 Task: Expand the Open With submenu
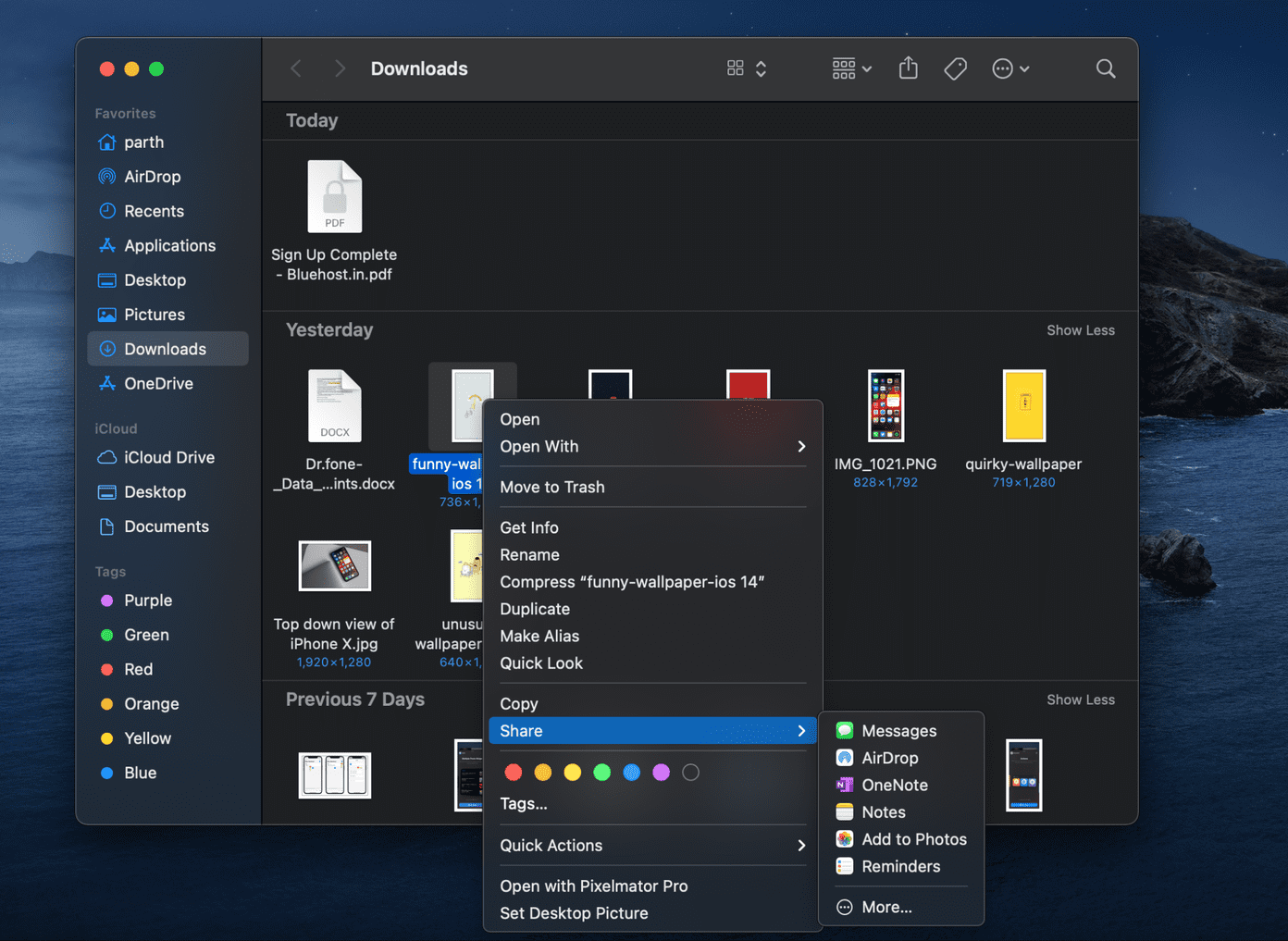(652, 446)
